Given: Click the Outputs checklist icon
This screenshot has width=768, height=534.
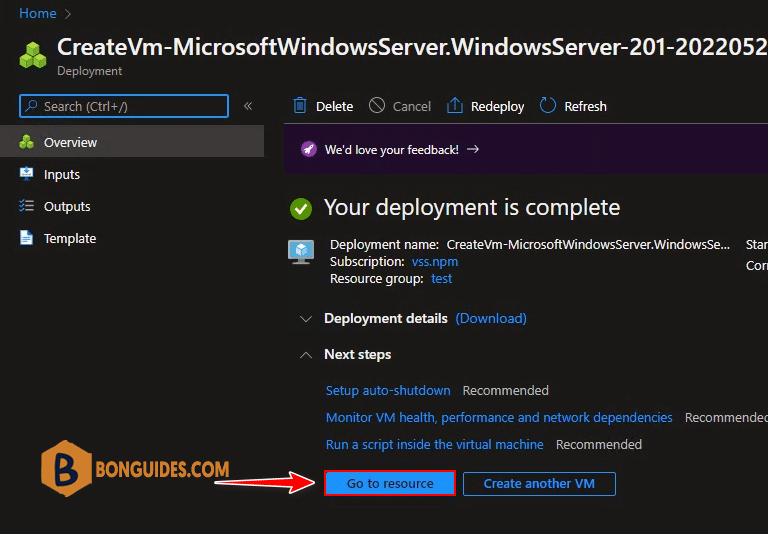Looking at the screenshot, I should (26, 206).
